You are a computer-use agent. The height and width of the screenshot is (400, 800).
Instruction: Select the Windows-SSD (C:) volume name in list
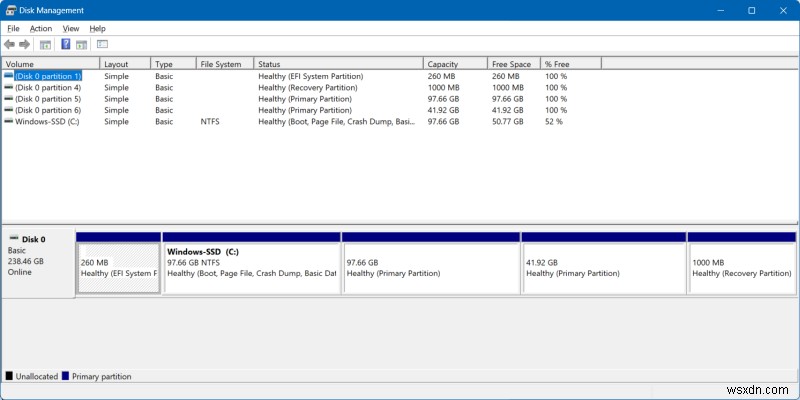tap(47, 121)
